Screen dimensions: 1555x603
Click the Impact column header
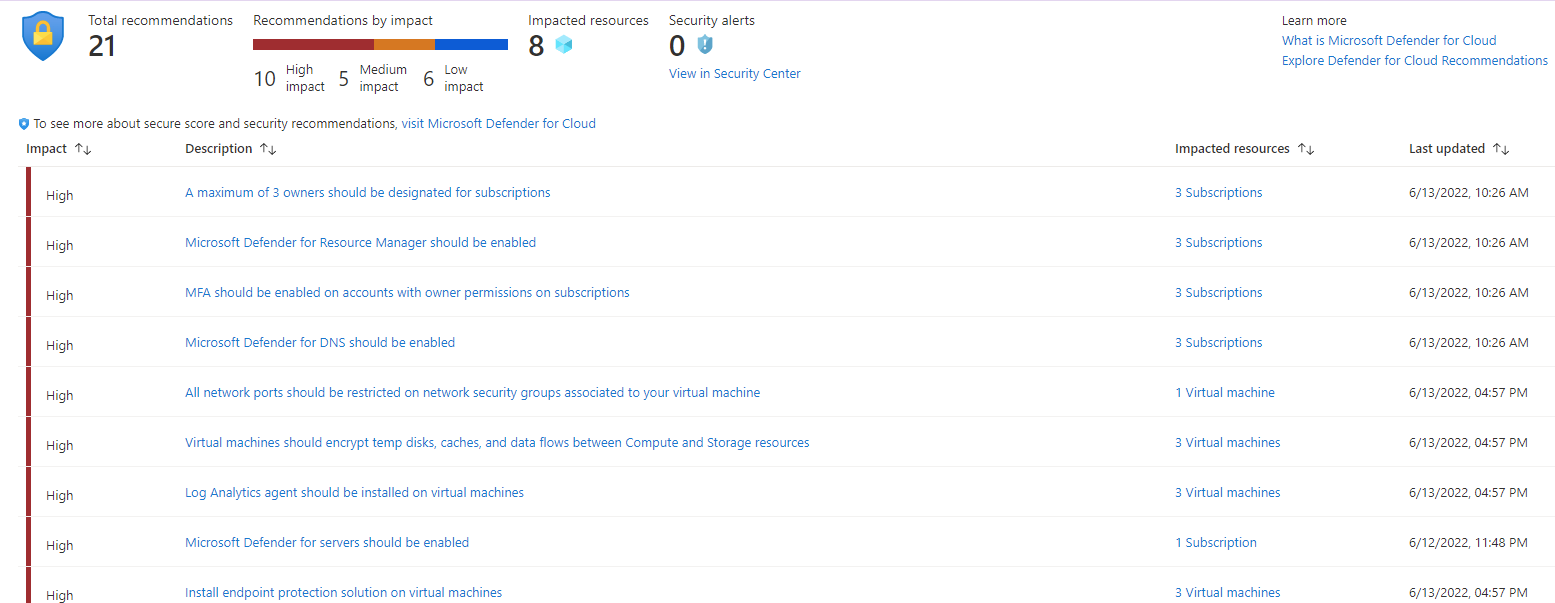pos(47,149)
